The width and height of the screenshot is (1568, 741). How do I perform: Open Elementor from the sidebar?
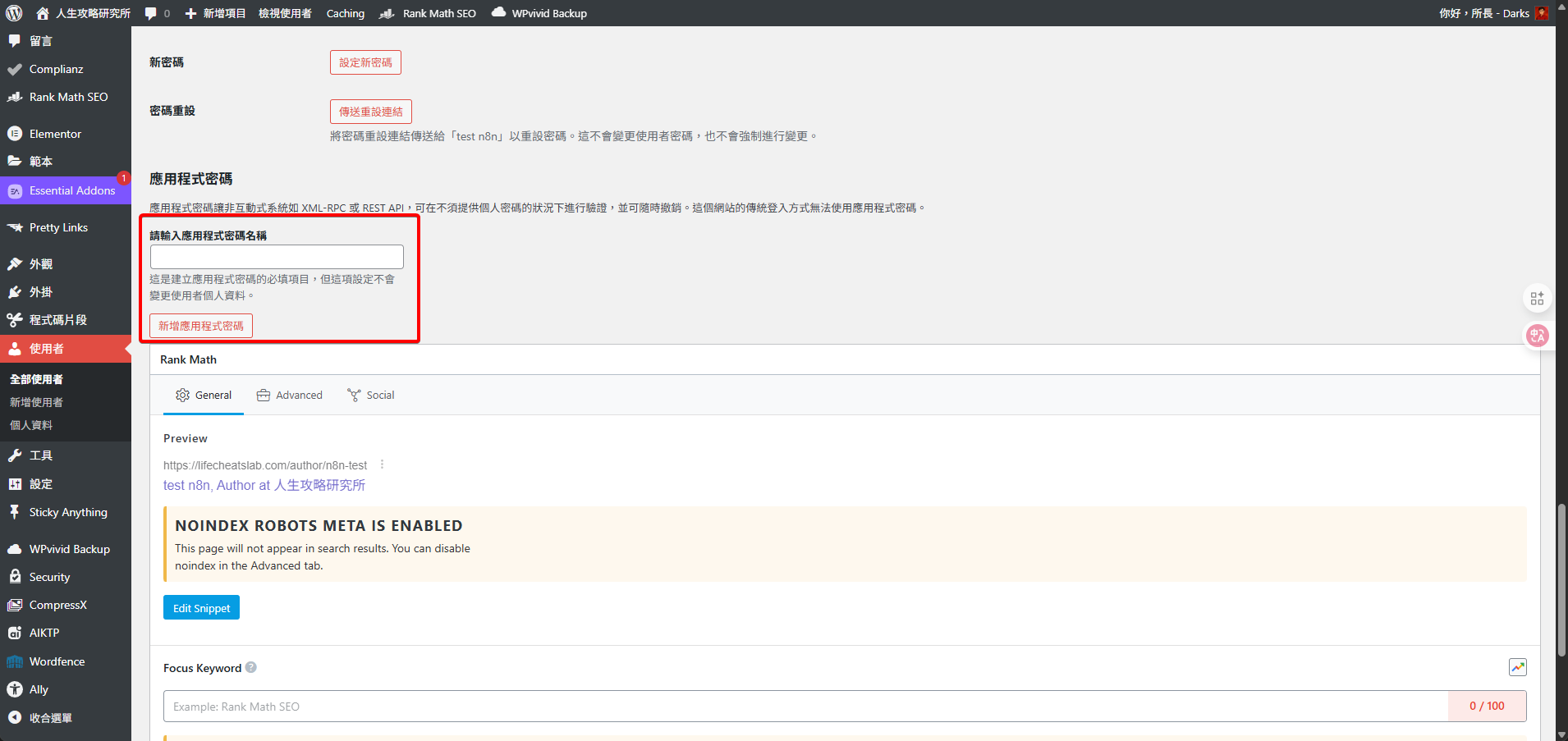[x=55, y=134]
